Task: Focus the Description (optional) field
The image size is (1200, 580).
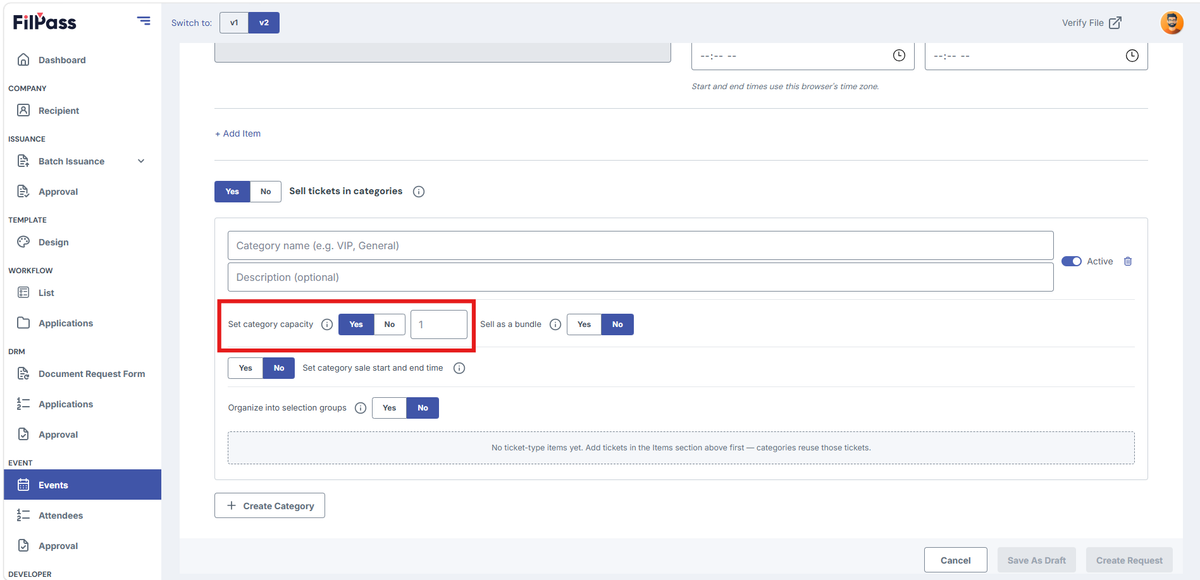Action: pos(640,277)
